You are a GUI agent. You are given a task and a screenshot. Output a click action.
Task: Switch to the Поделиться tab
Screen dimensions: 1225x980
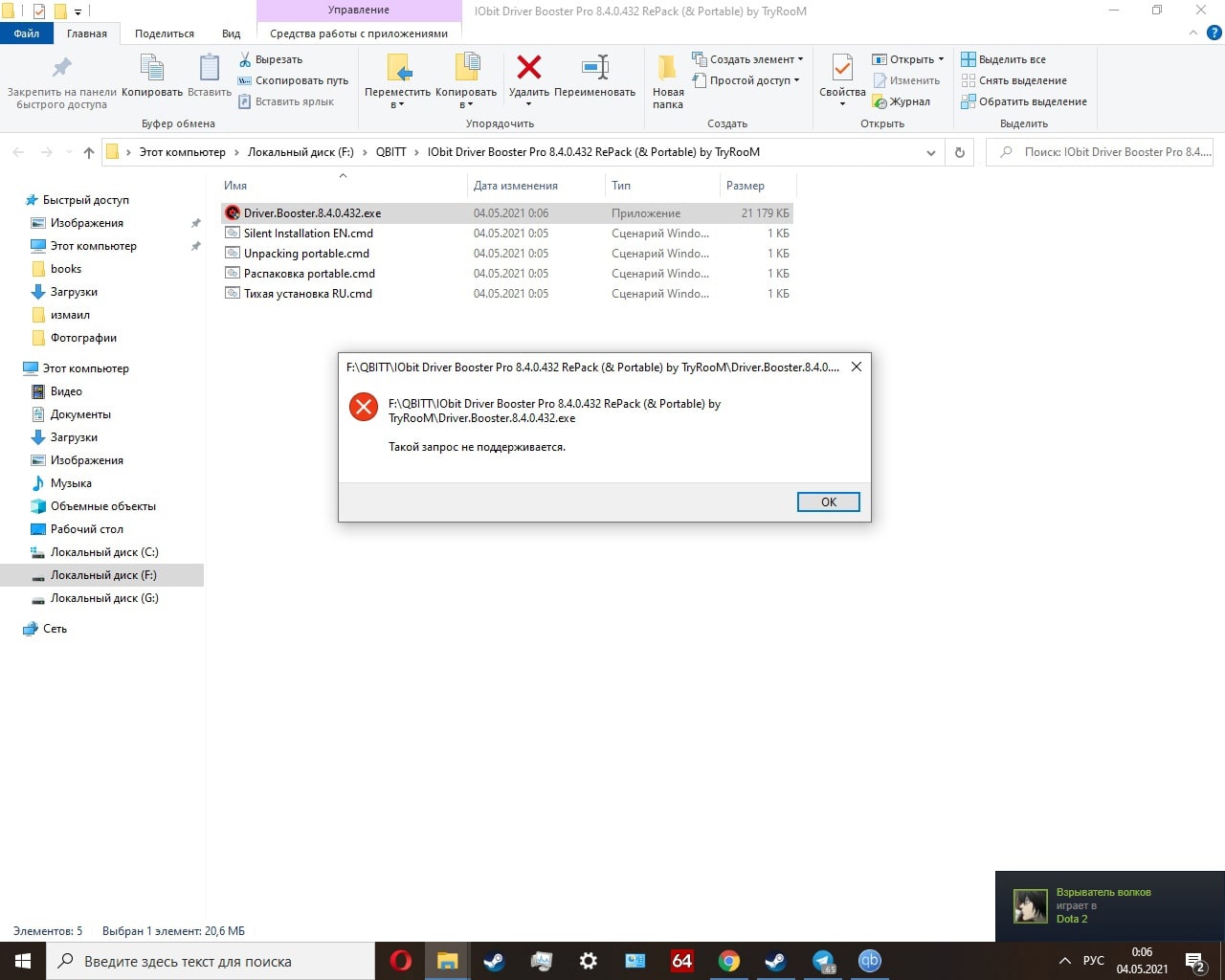click(x=165, y=33)
